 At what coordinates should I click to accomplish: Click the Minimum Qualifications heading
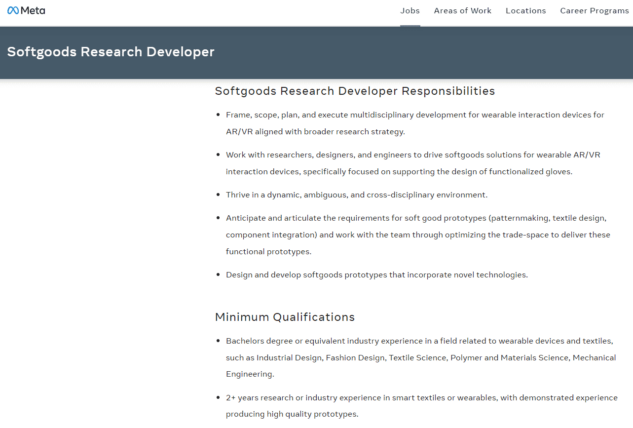coord(284,317)
